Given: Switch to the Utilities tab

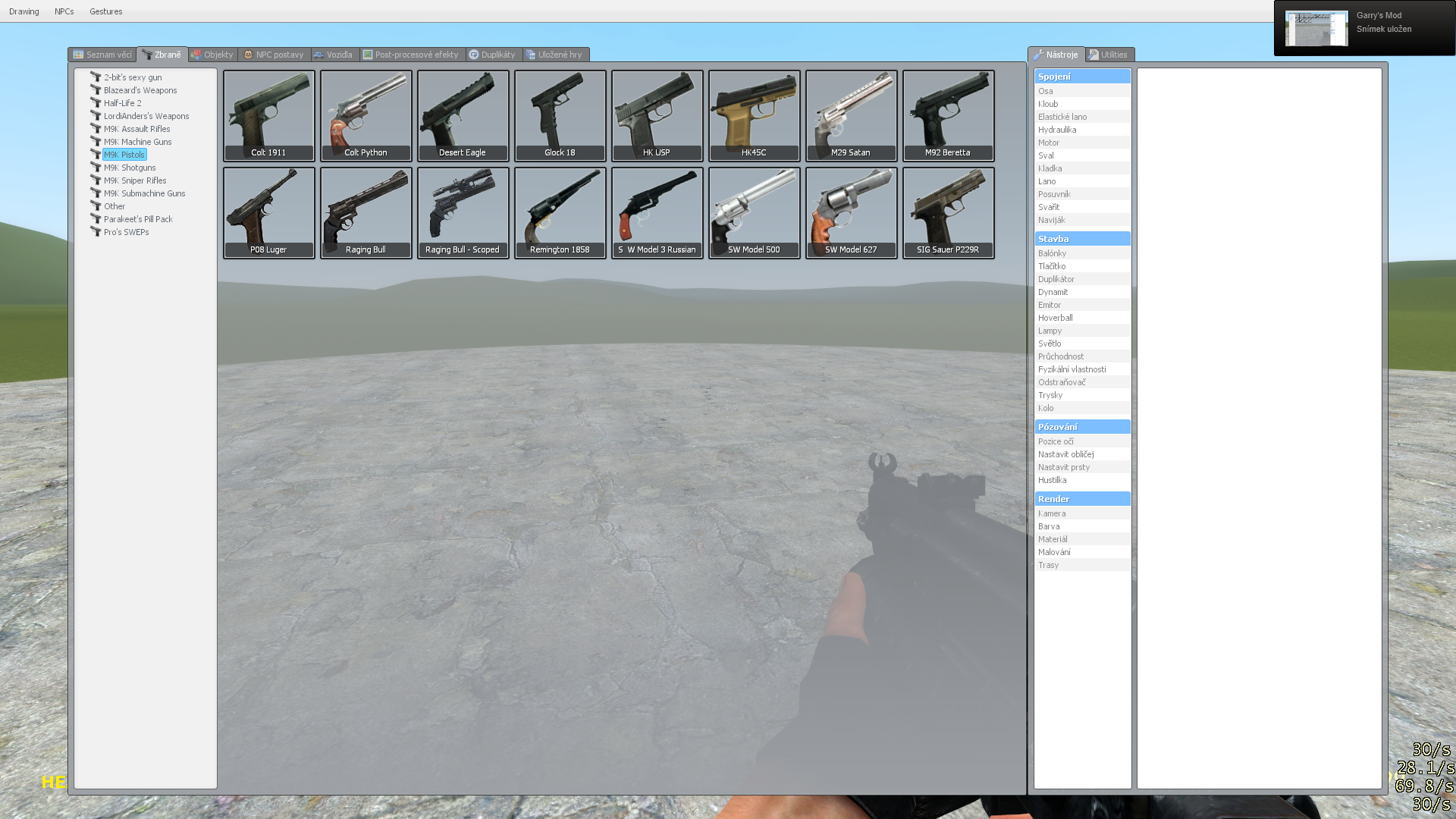Looking at the screenshot, I should click(x=1109, y=55).
